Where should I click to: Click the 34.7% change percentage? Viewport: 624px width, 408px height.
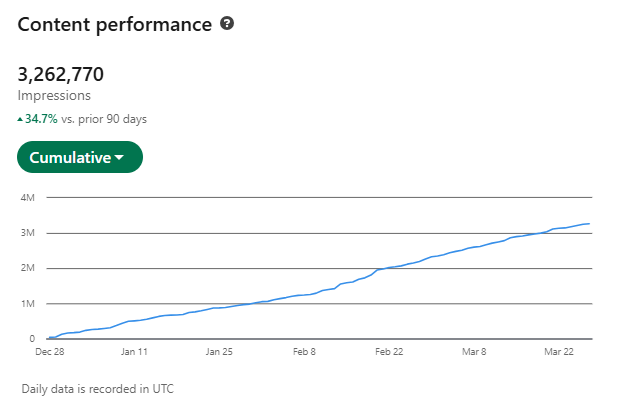click(x=41, y=119)
